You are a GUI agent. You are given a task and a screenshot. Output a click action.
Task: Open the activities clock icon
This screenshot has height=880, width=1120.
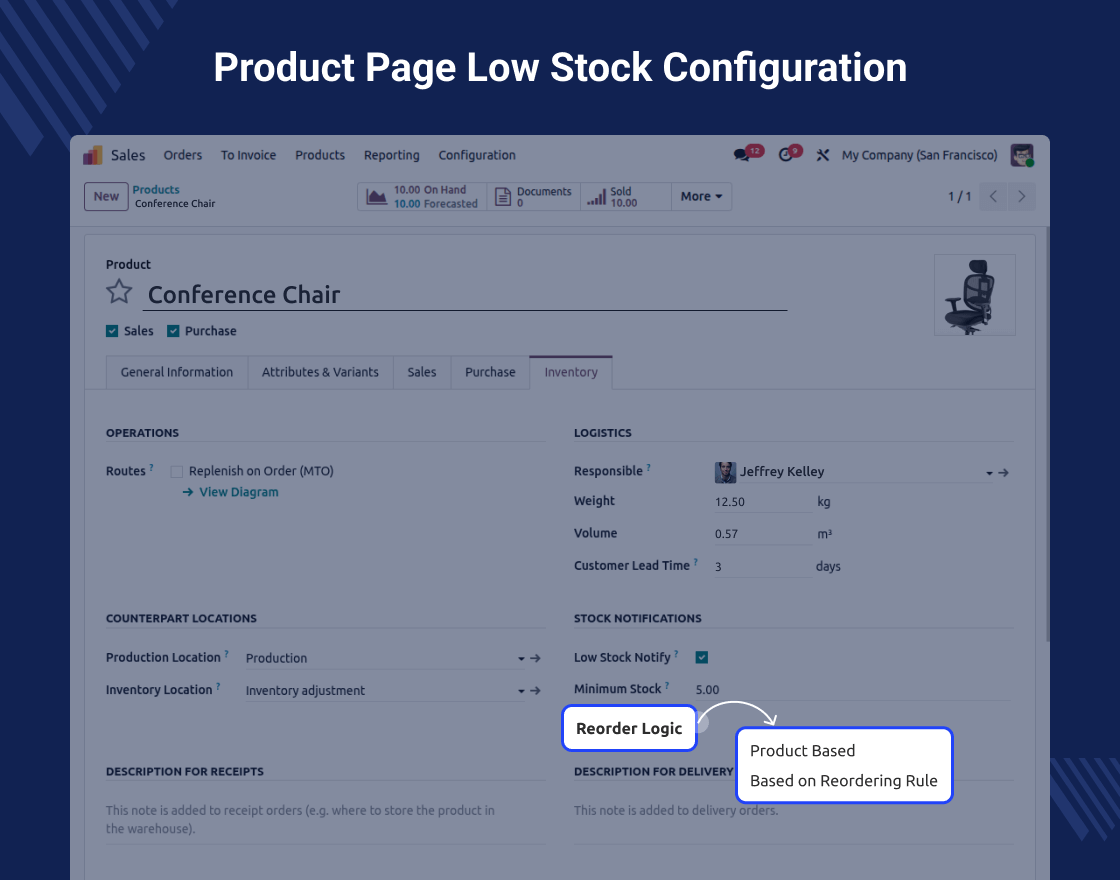[786, 155]
